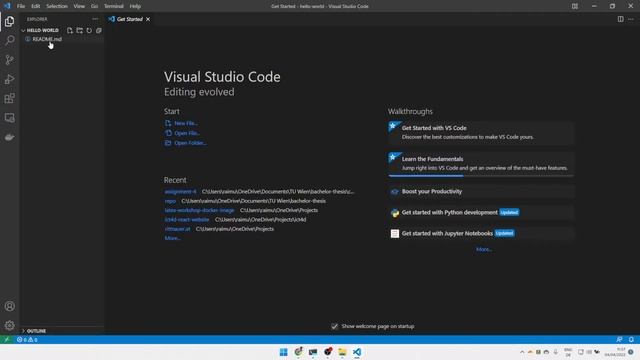Click the clock and date in taskbar
The image size is (640, 360).
(616, 352)
